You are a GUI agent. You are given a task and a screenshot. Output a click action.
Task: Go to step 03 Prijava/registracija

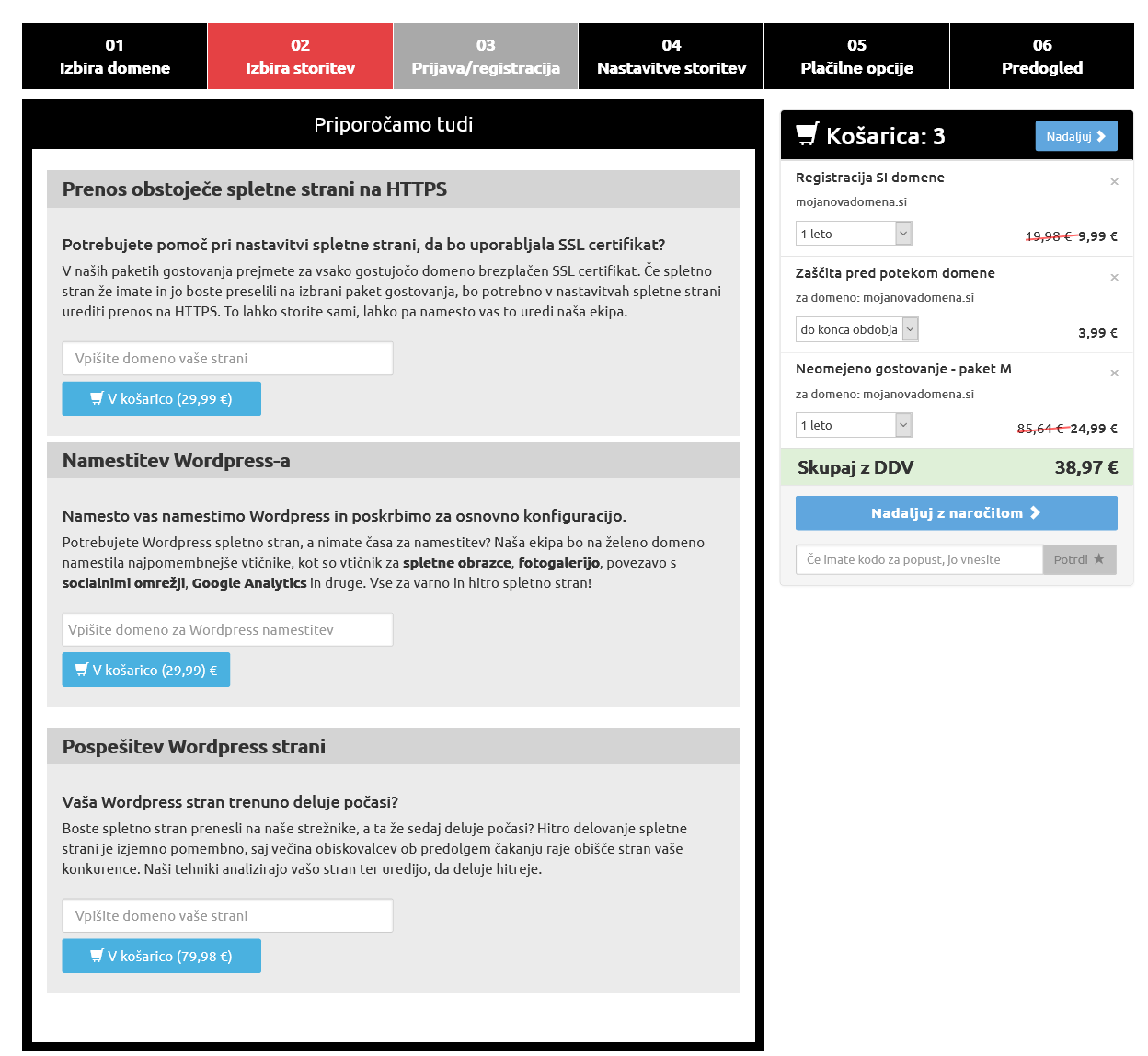click(x=486, y=56)
